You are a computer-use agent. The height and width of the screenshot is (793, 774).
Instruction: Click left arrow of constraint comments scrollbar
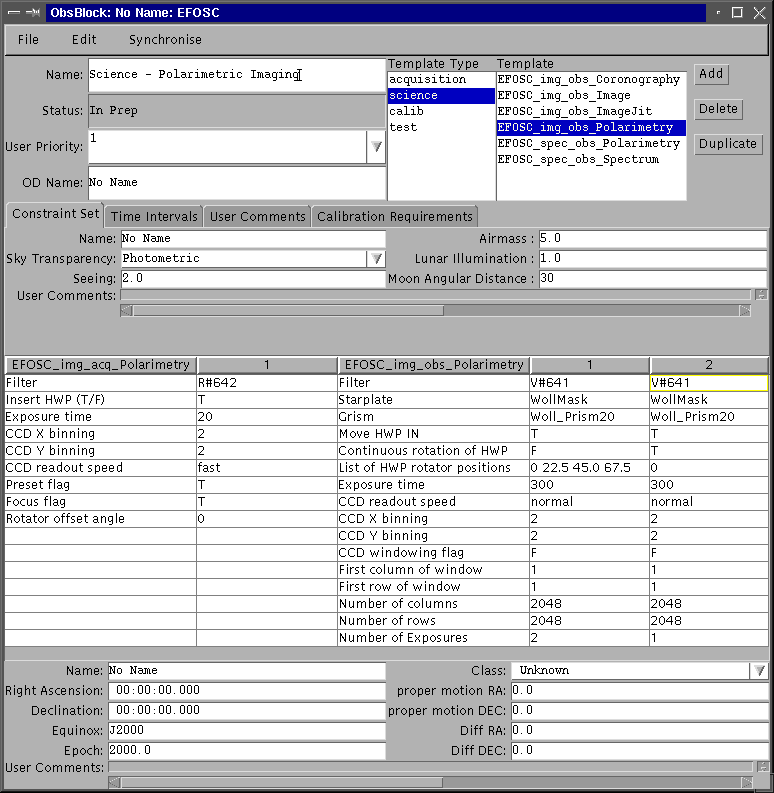click(x=126, y=311)
